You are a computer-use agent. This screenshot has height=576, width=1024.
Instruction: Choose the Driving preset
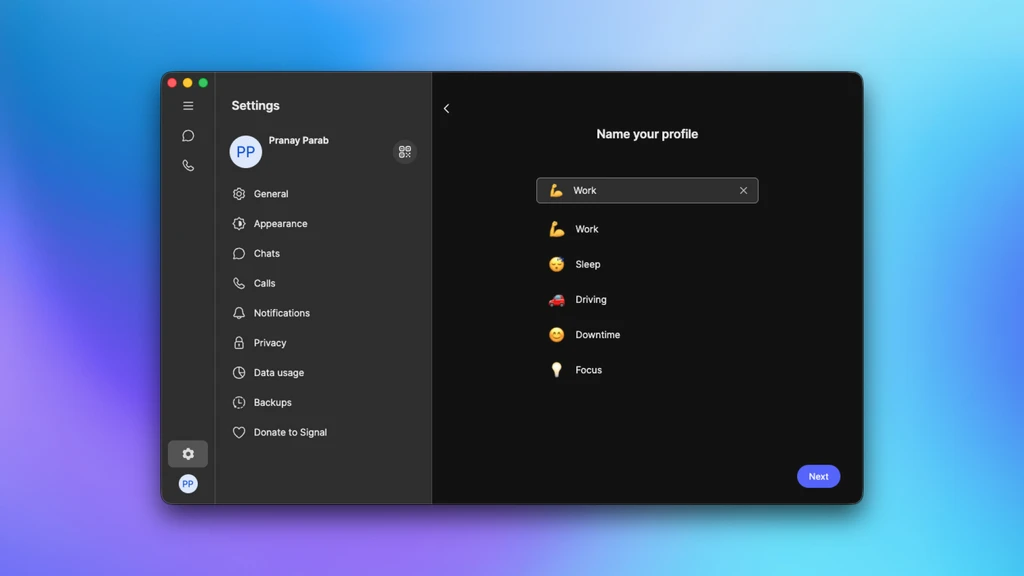[647, 300]
